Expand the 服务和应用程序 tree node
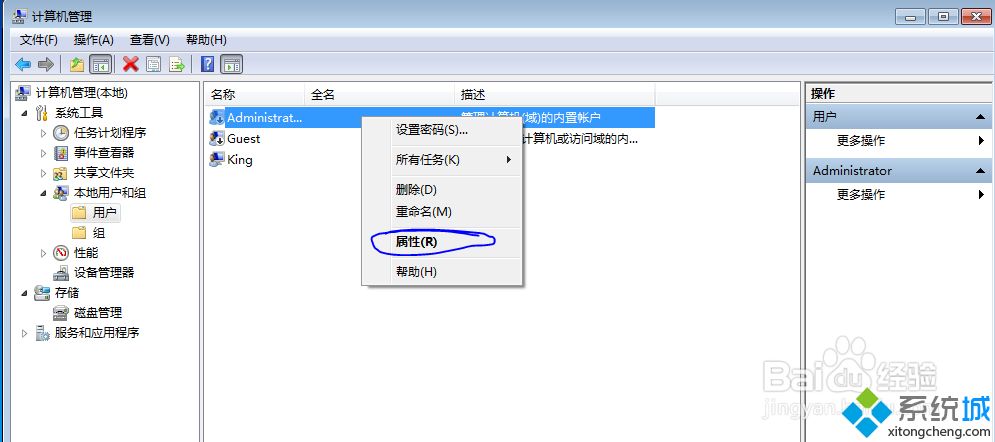 [x=25, y=333]
